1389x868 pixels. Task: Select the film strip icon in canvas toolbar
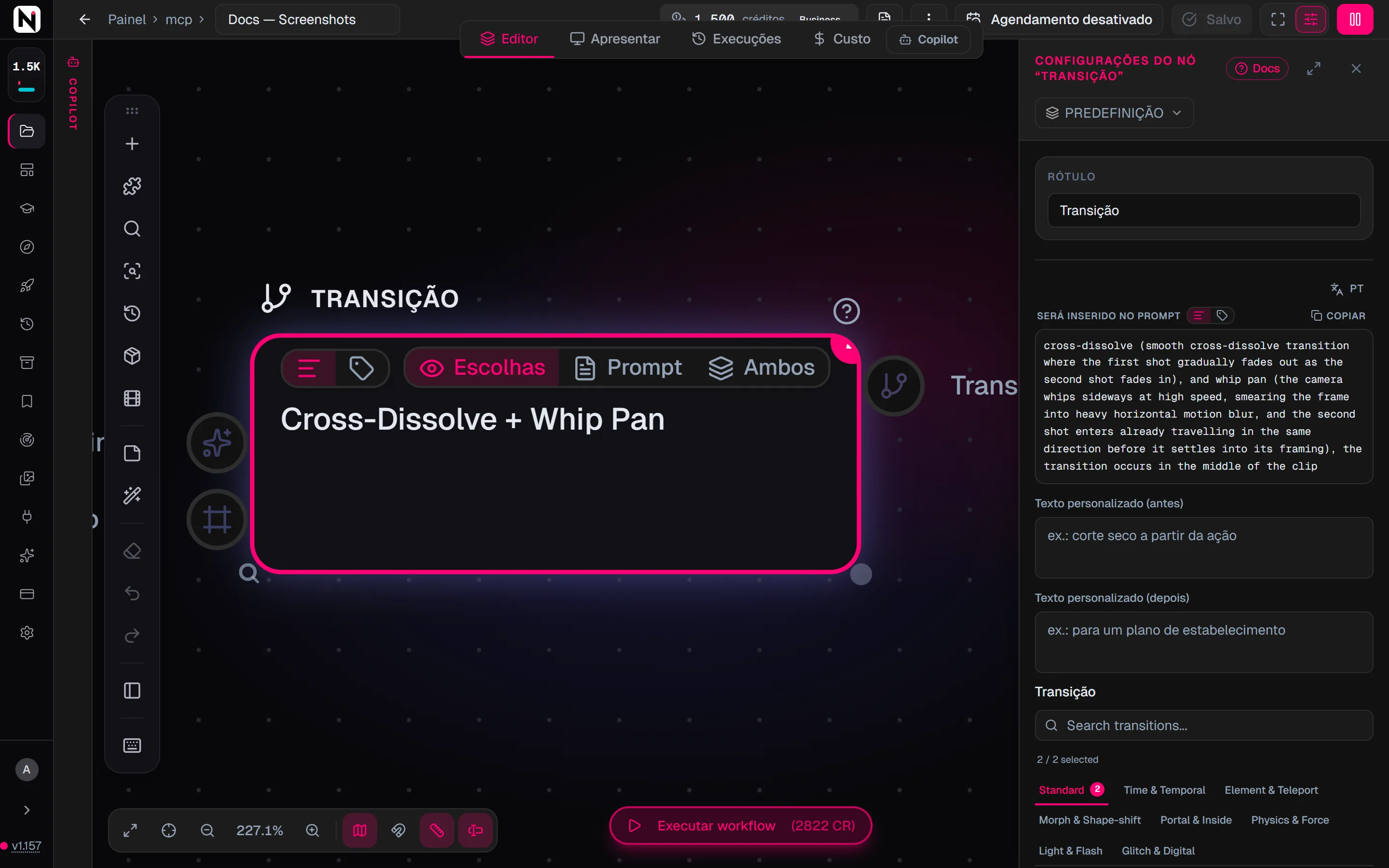(132, 398)
